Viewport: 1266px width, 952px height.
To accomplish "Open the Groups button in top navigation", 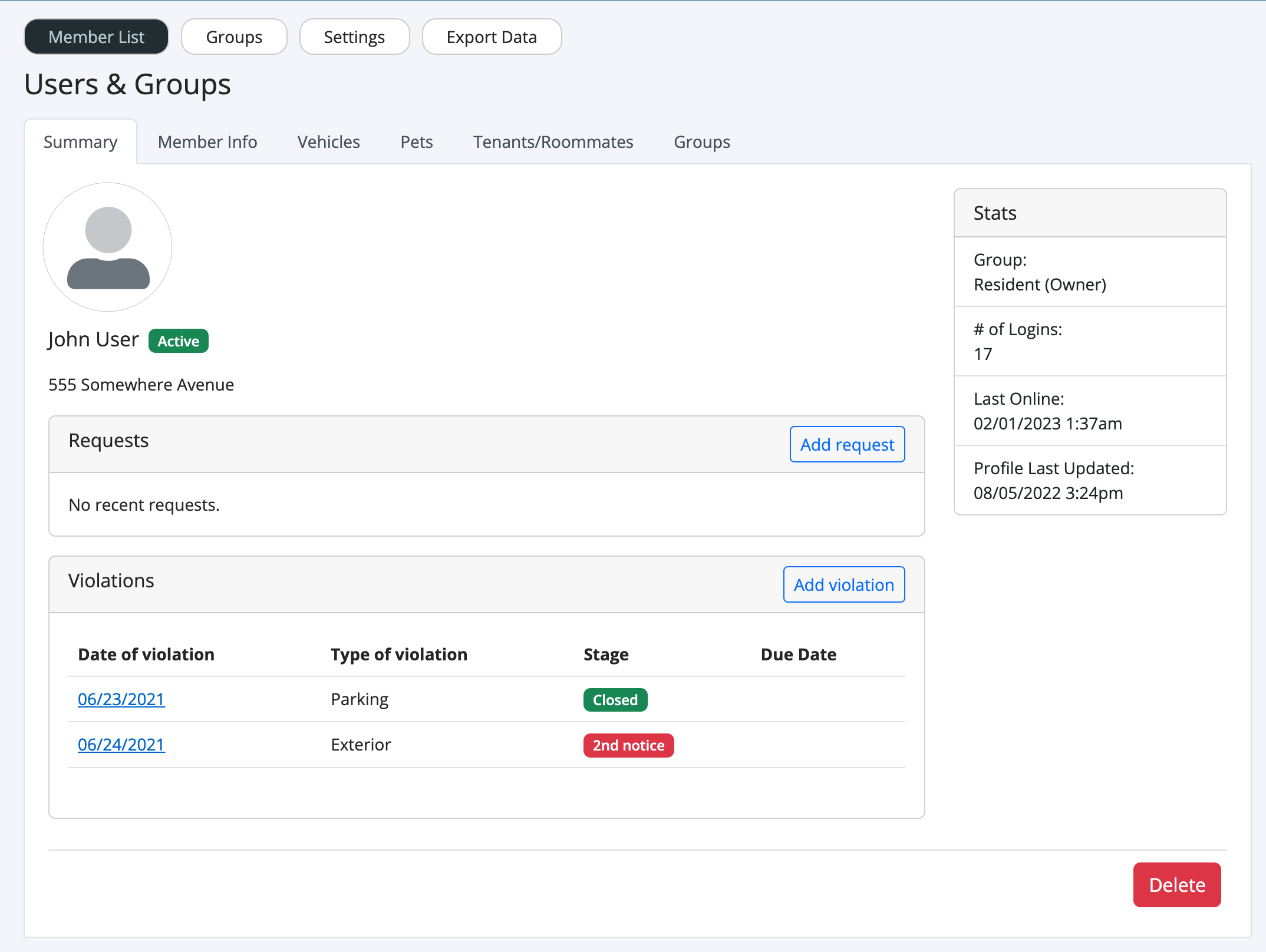I will (234, 37).
